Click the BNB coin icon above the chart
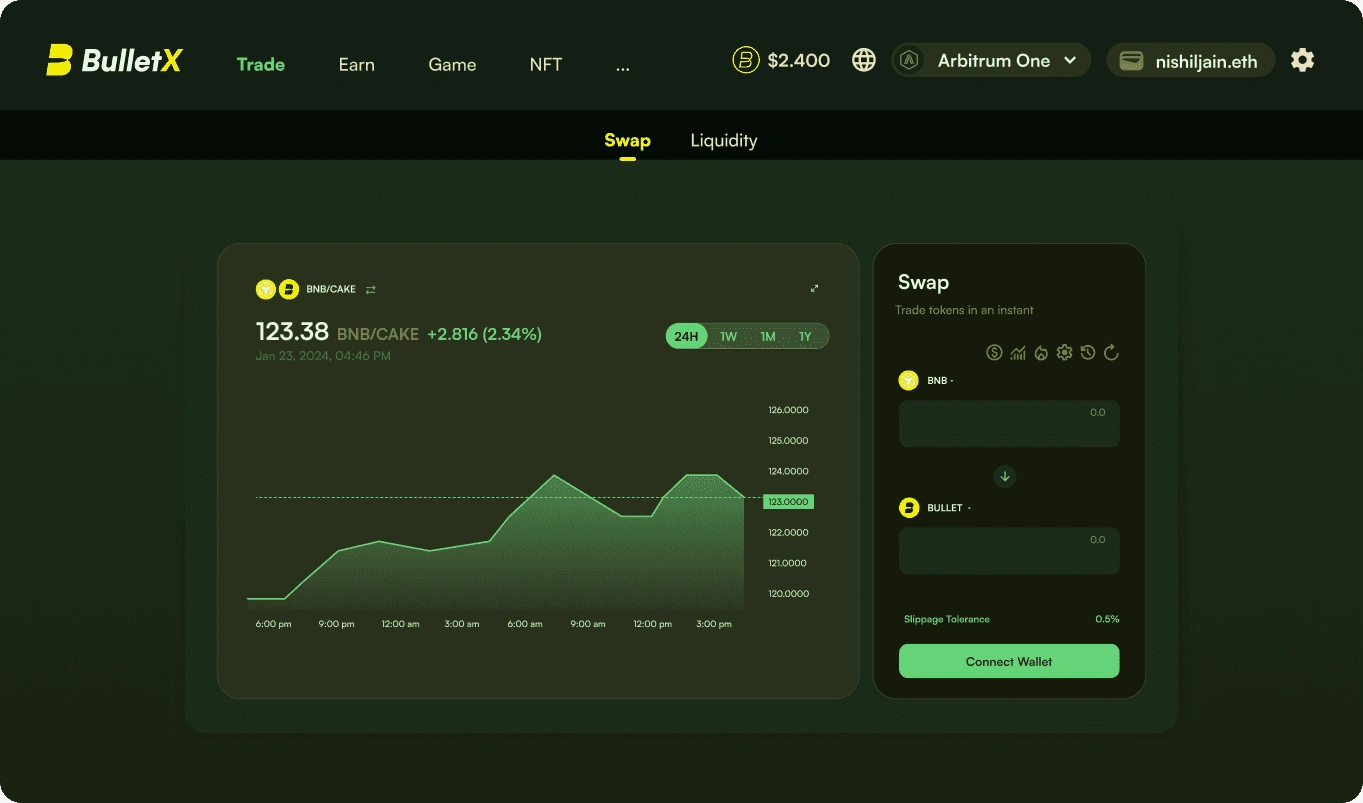This screenshot has height=803, width=1363. tap(266, 289)
